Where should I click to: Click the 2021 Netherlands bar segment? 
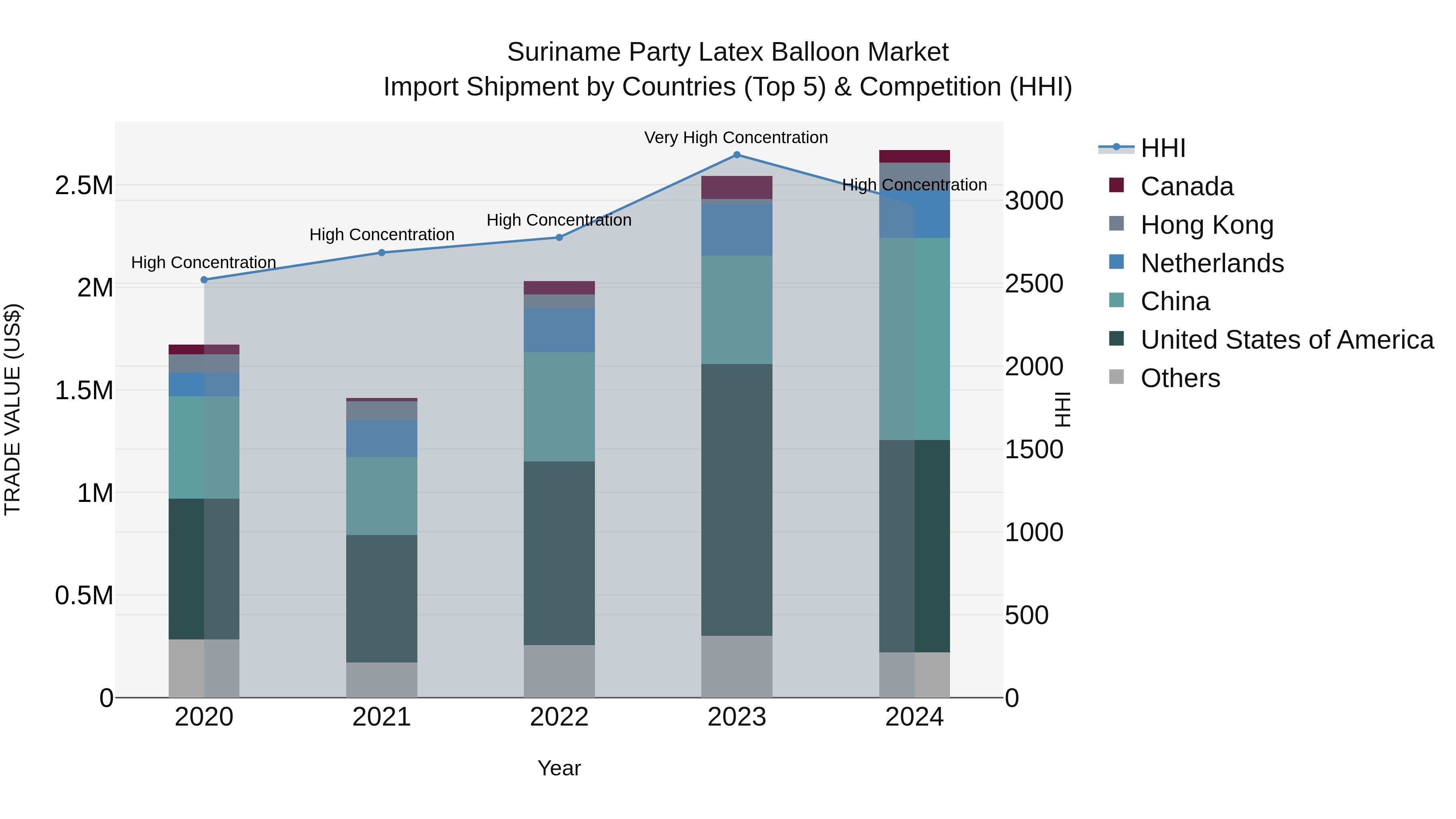[x=381, y=438]
